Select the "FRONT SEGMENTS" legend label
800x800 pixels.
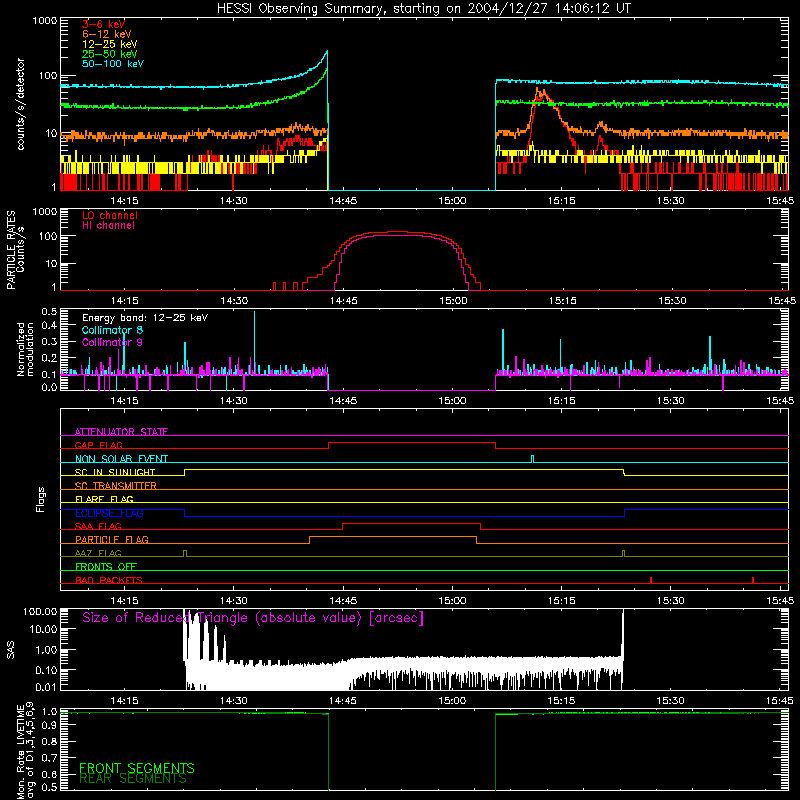click(137, 768)
